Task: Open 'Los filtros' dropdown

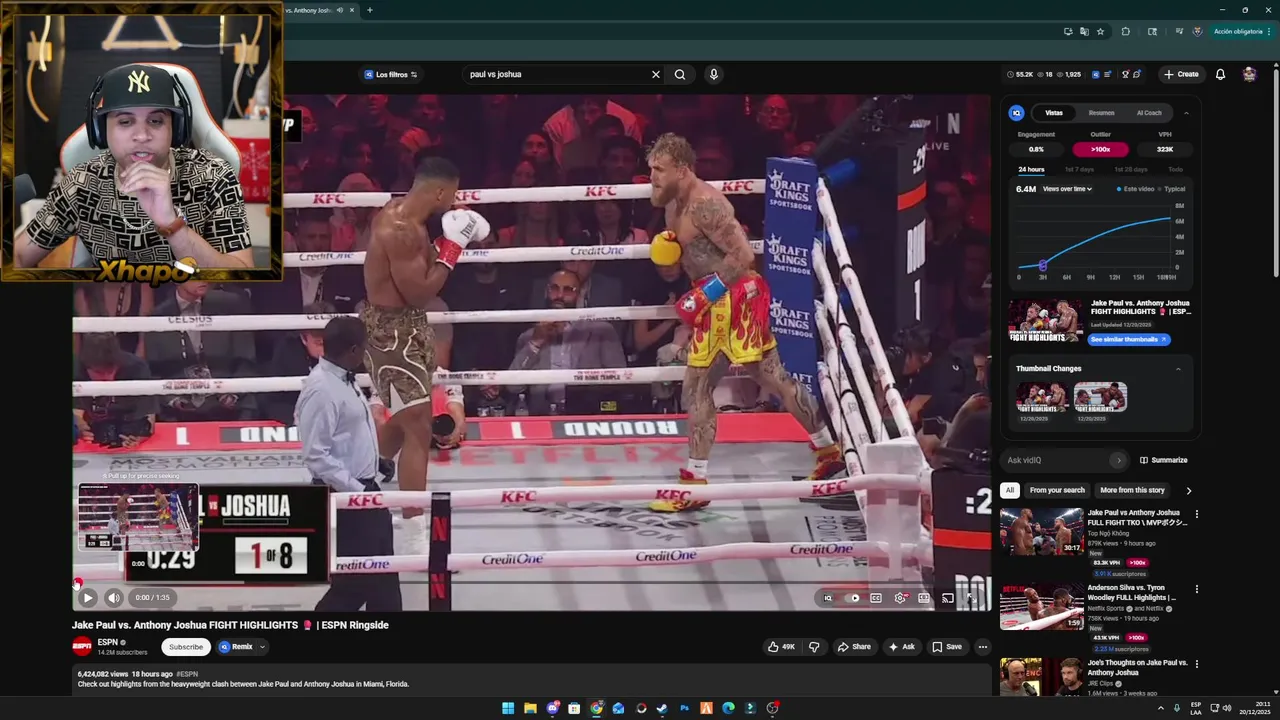Action: click(x=391, y=74)
